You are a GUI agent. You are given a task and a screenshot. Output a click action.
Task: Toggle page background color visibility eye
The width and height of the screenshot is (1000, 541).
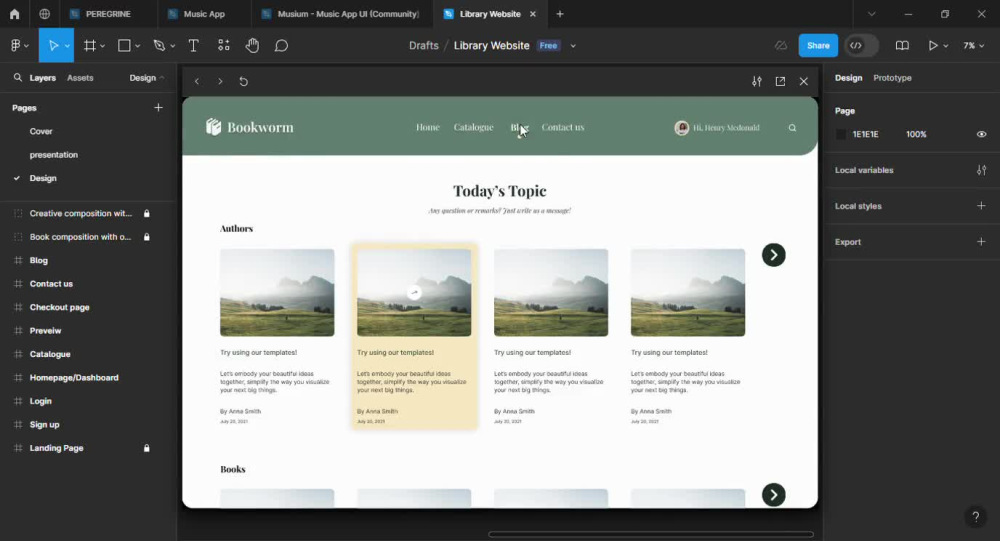981,134
